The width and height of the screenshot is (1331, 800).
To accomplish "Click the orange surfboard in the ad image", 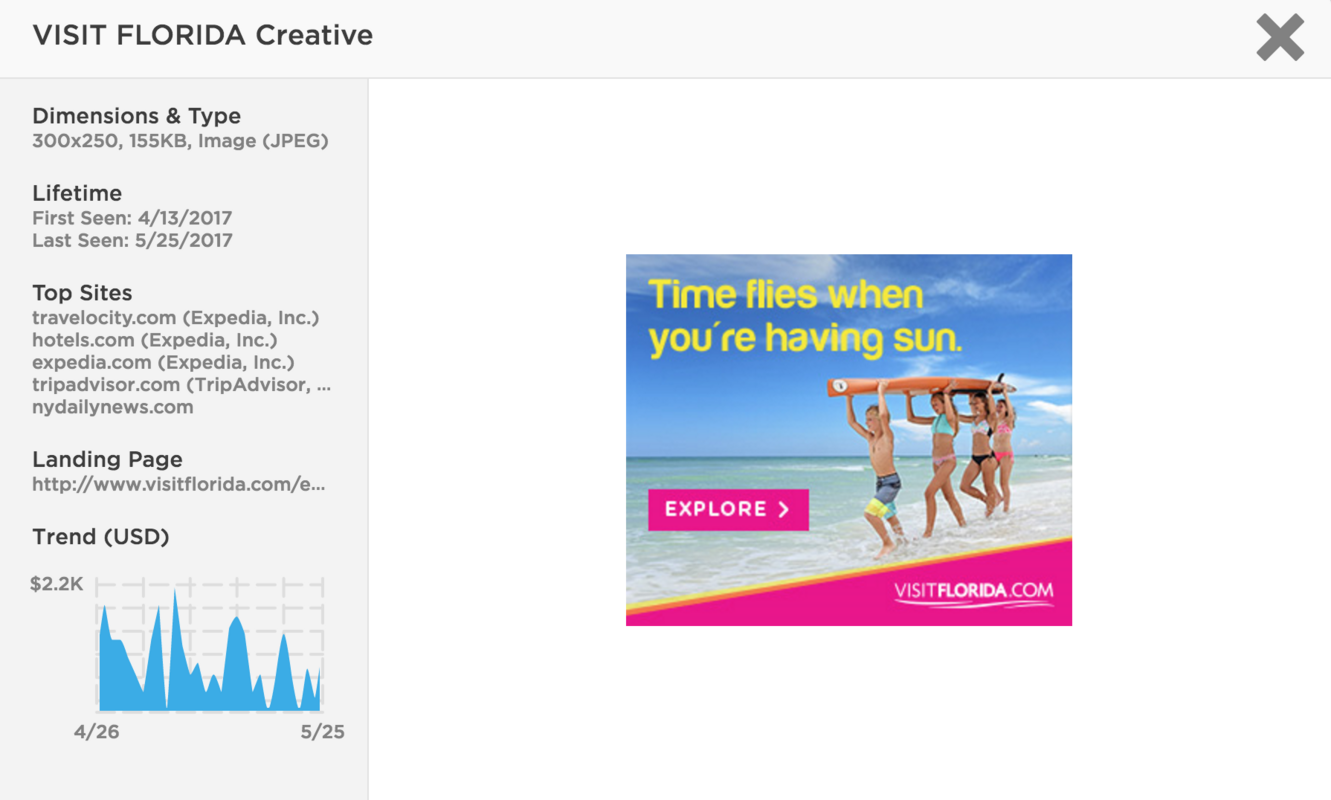I will (x=920, y=385).
